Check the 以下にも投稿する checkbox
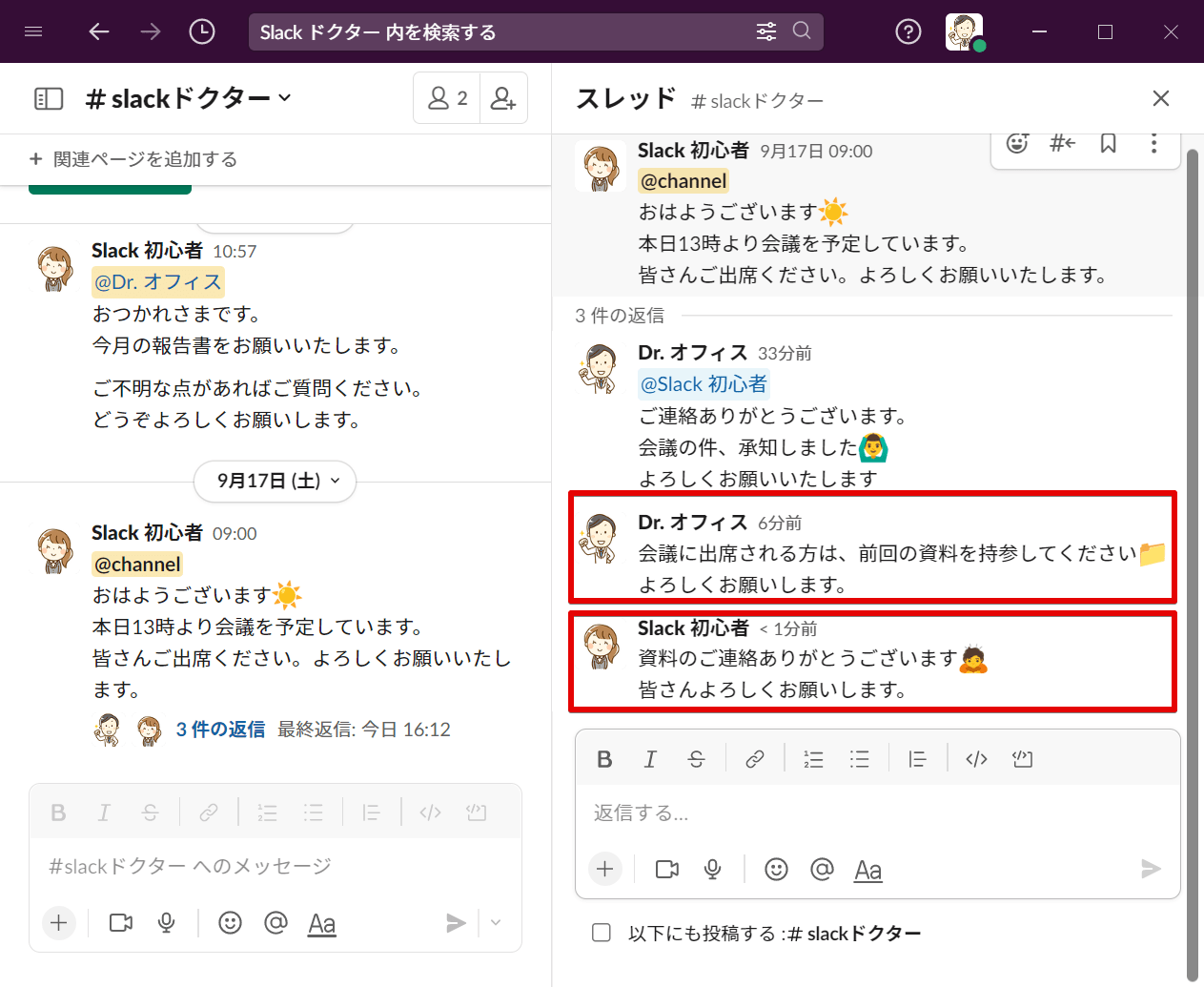 tap(602, 933)
